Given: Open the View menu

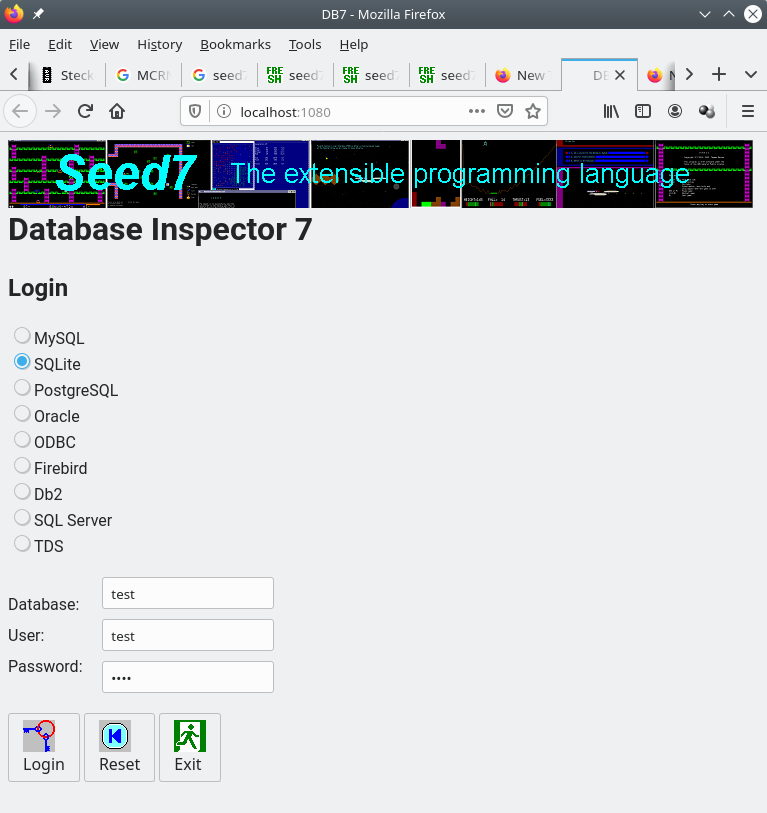Looking at the screenshot, I should click(104, 45).
